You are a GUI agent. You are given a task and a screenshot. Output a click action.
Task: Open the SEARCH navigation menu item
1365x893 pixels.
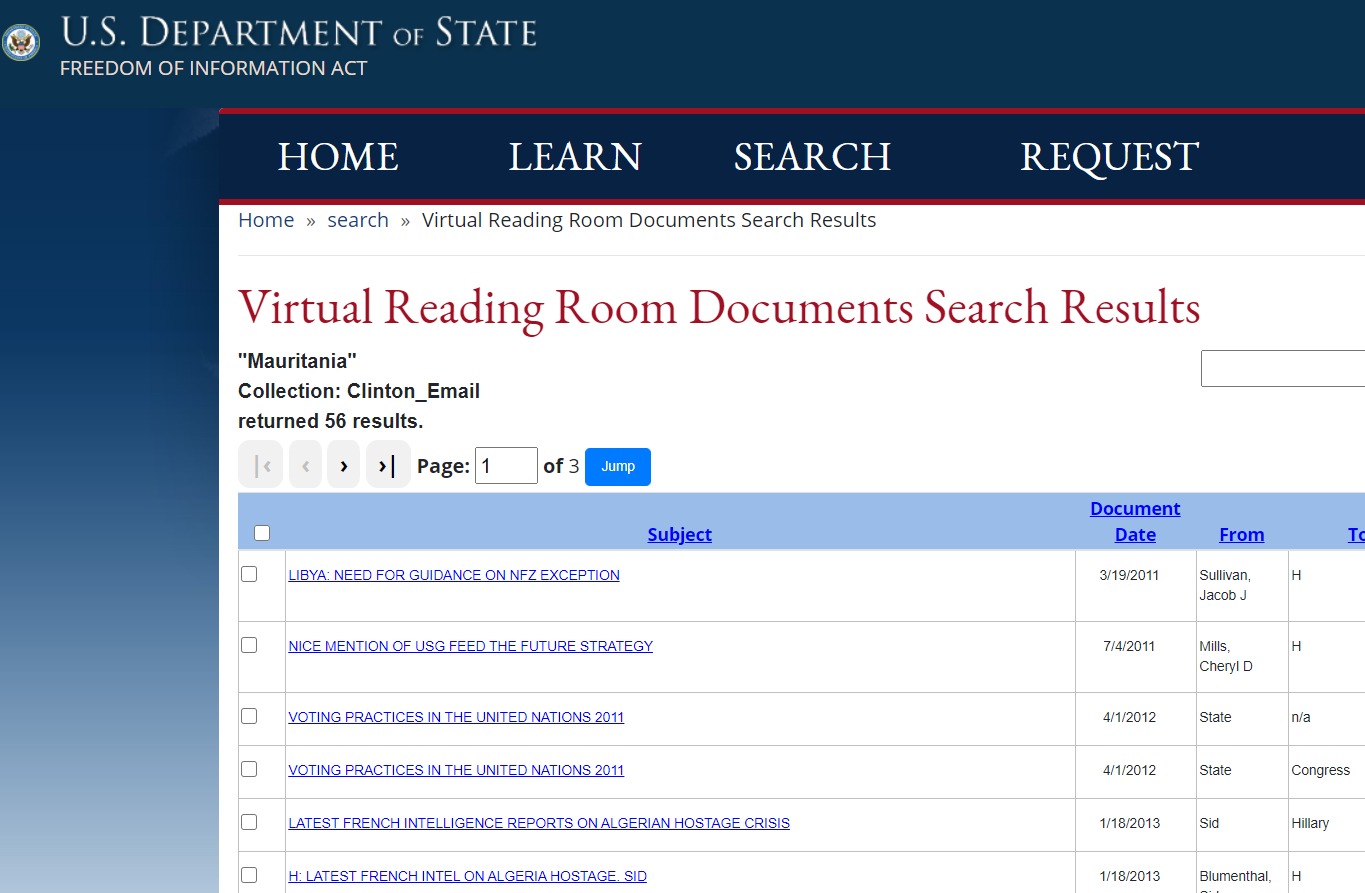point(812,157)
